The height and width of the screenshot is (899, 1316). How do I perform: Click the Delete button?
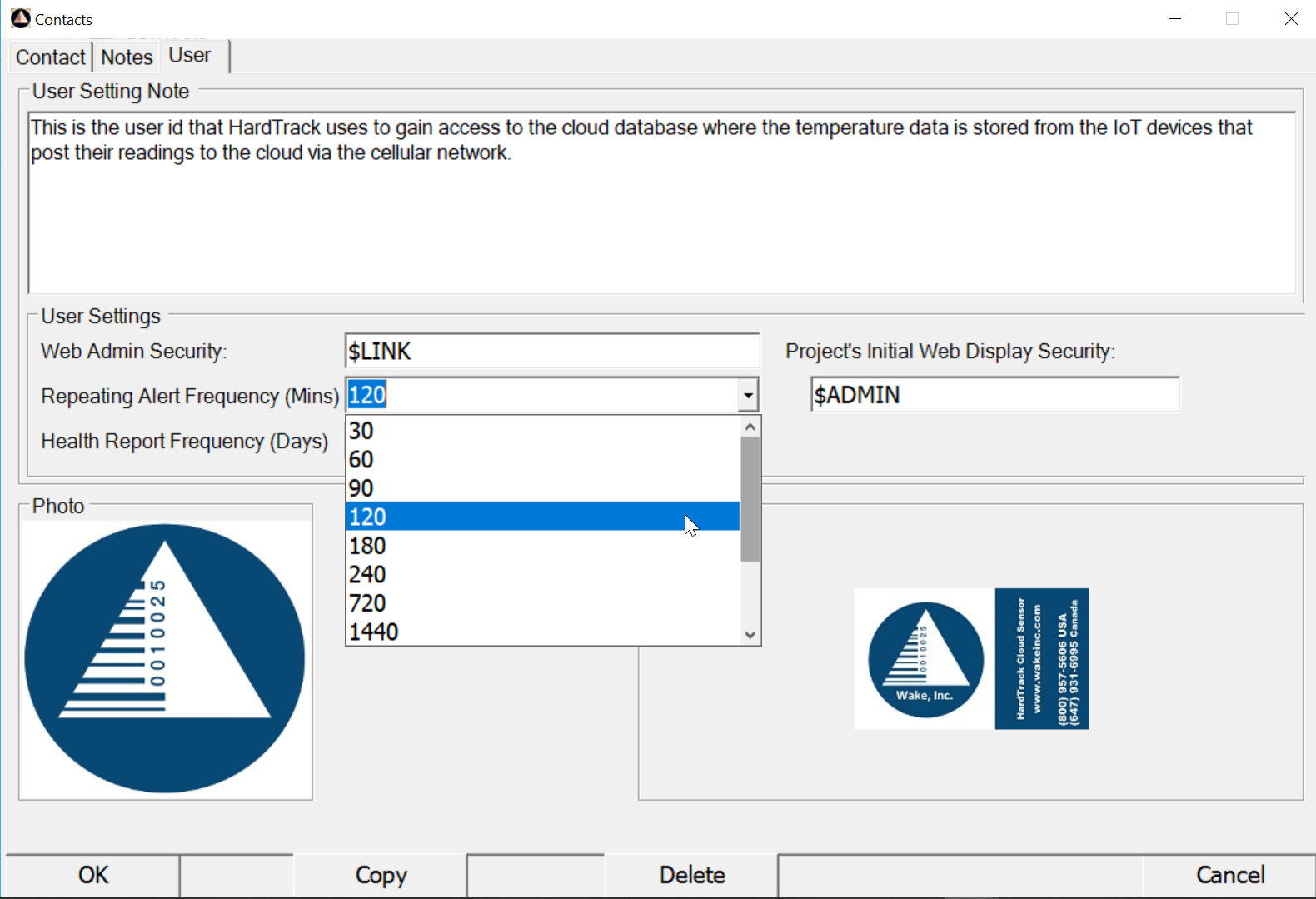(692, 875)
